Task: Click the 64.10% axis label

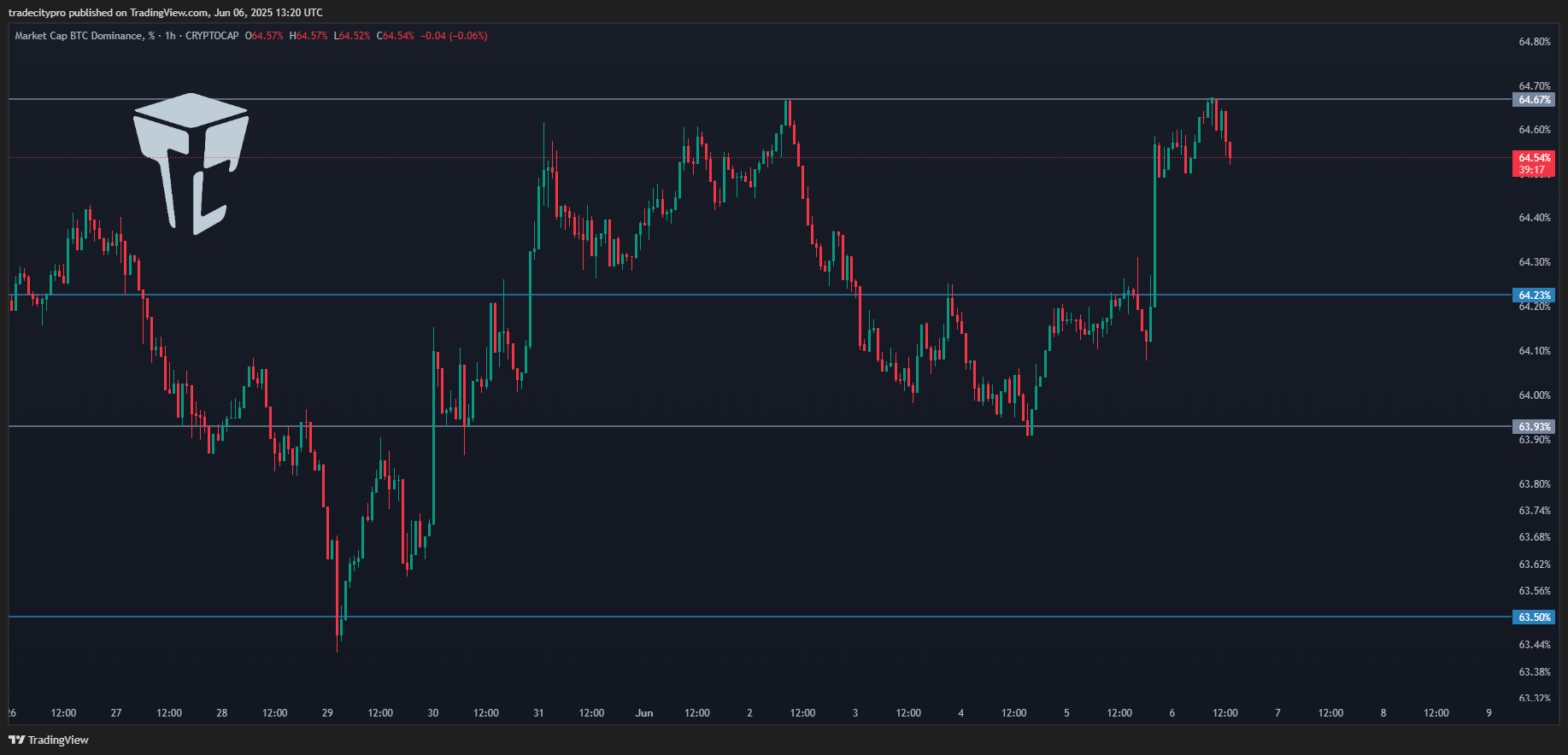Action: coord(1535,351)
